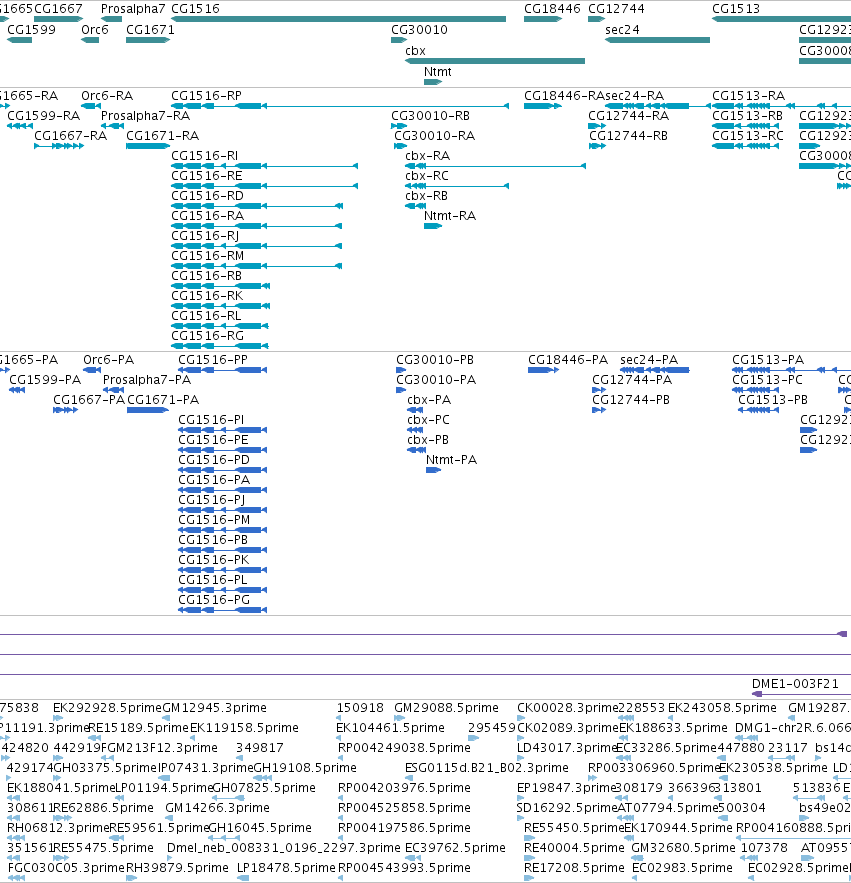Open EST EC39762.5prime
The image size is (851, 883).
pyautogui.click(x=456, y=848)
